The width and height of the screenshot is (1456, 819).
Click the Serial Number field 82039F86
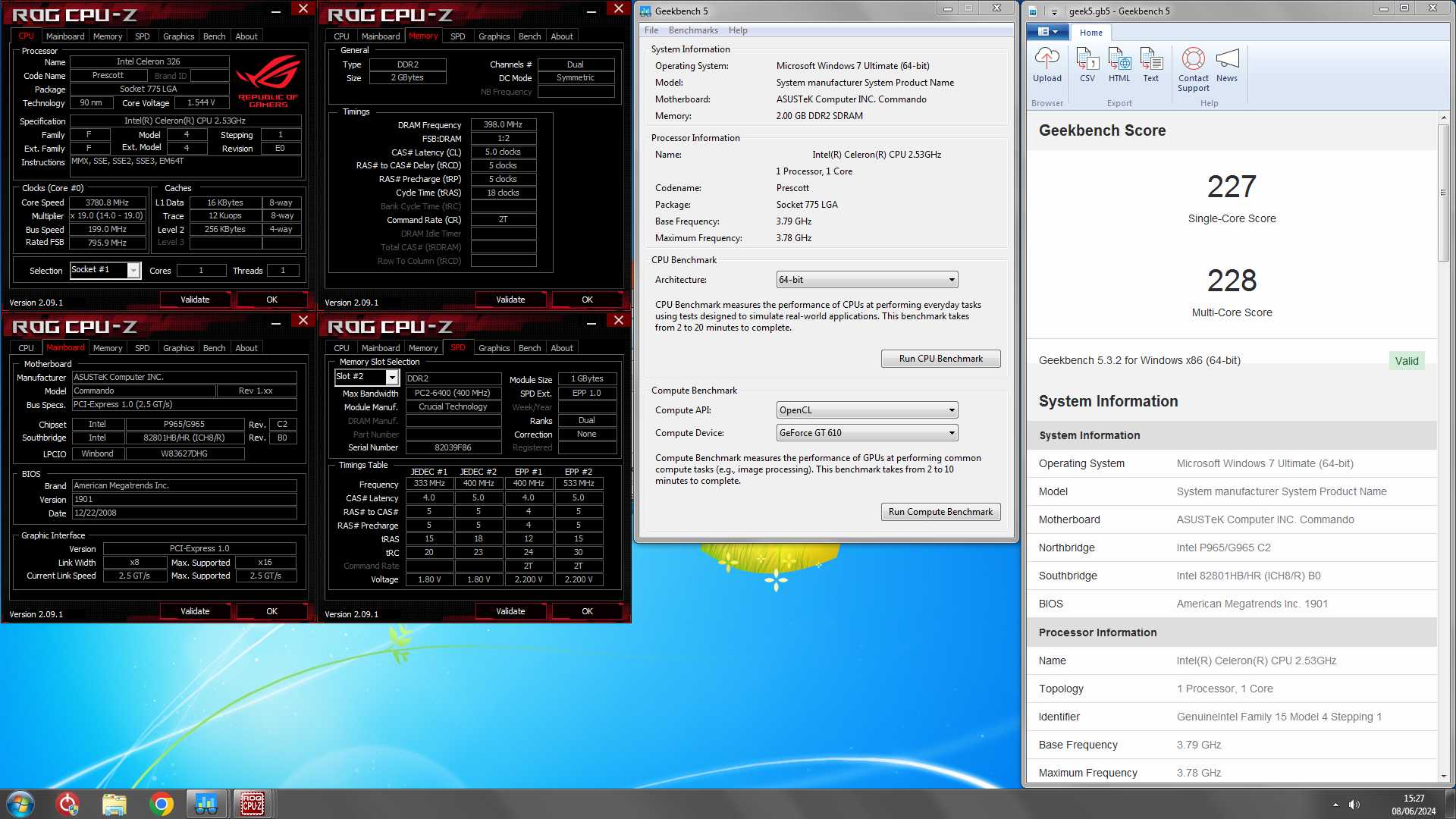pos(453,447)
